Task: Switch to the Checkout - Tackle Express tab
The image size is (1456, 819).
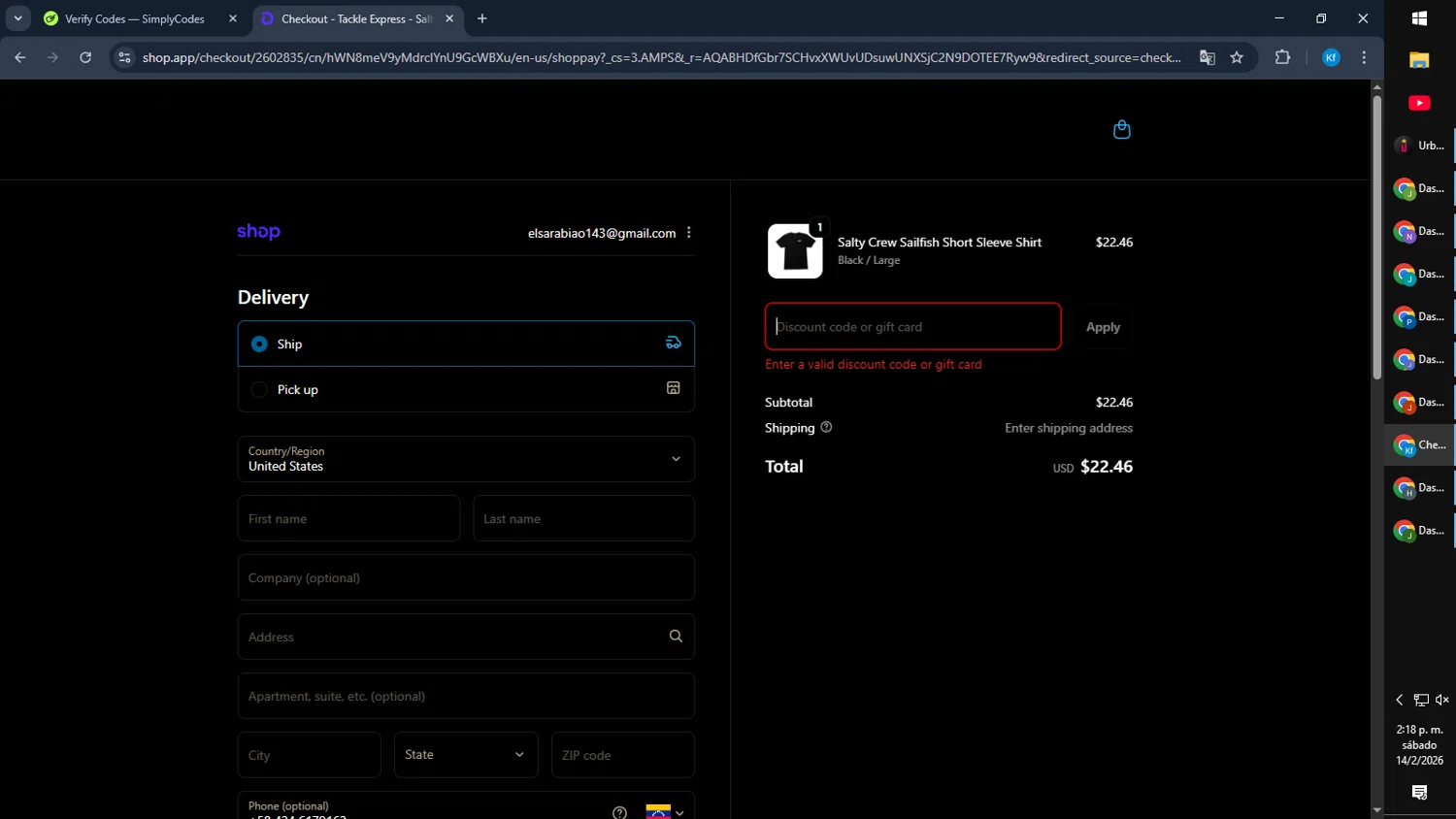Action: [358, 18]
